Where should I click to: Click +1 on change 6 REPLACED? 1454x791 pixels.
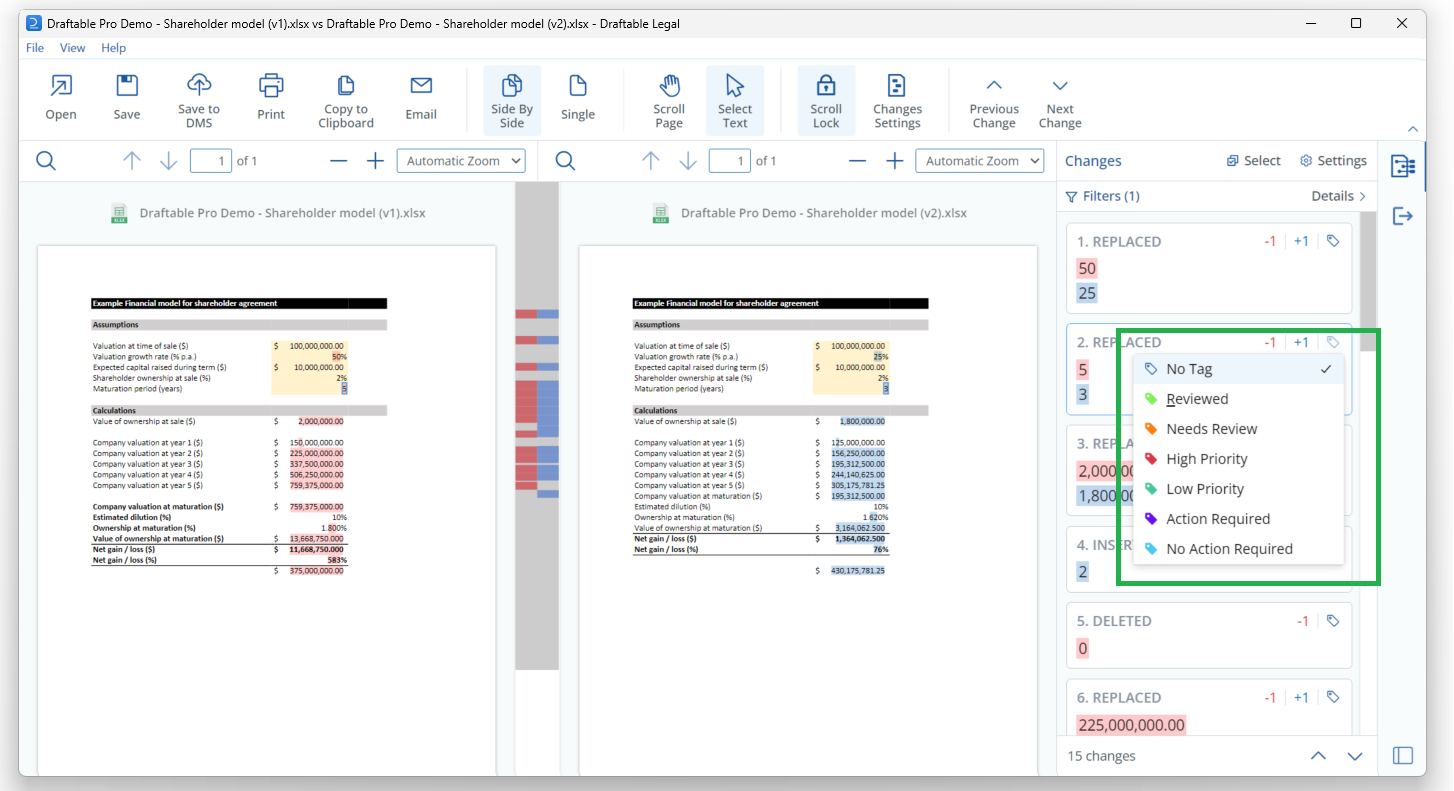1301,697
